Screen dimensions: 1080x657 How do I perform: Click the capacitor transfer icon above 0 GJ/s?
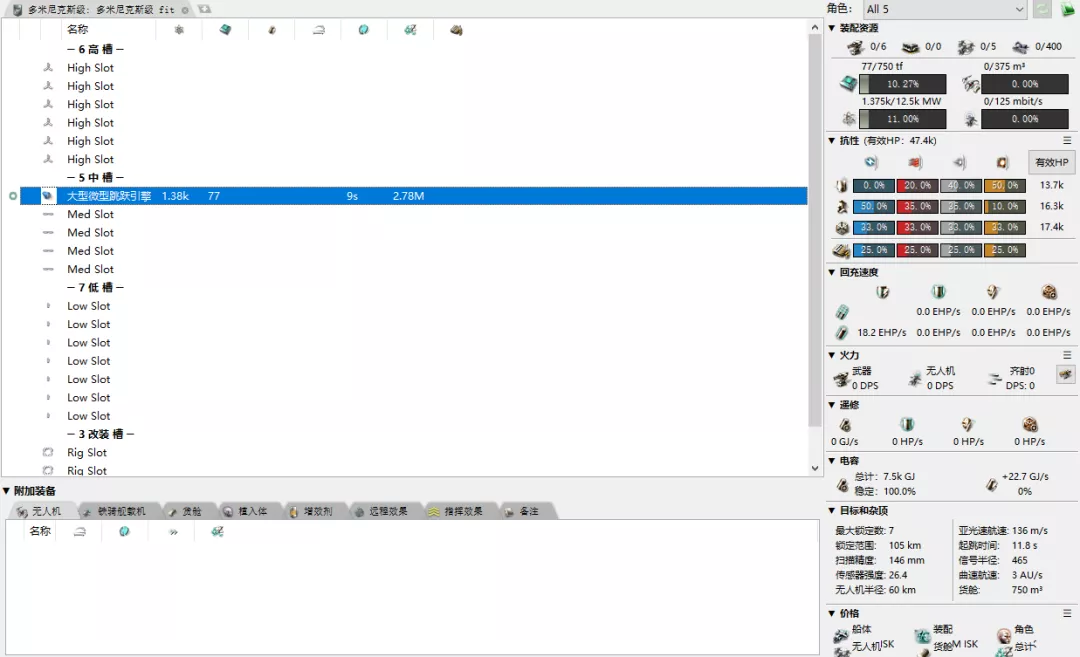point(845,424)
